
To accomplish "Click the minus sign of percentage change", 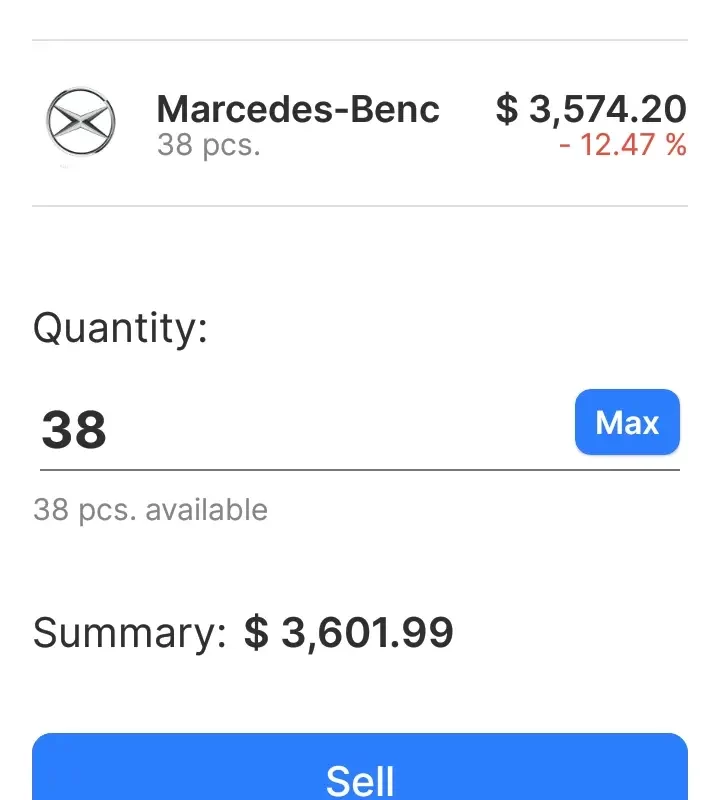I will click(566, 146).
